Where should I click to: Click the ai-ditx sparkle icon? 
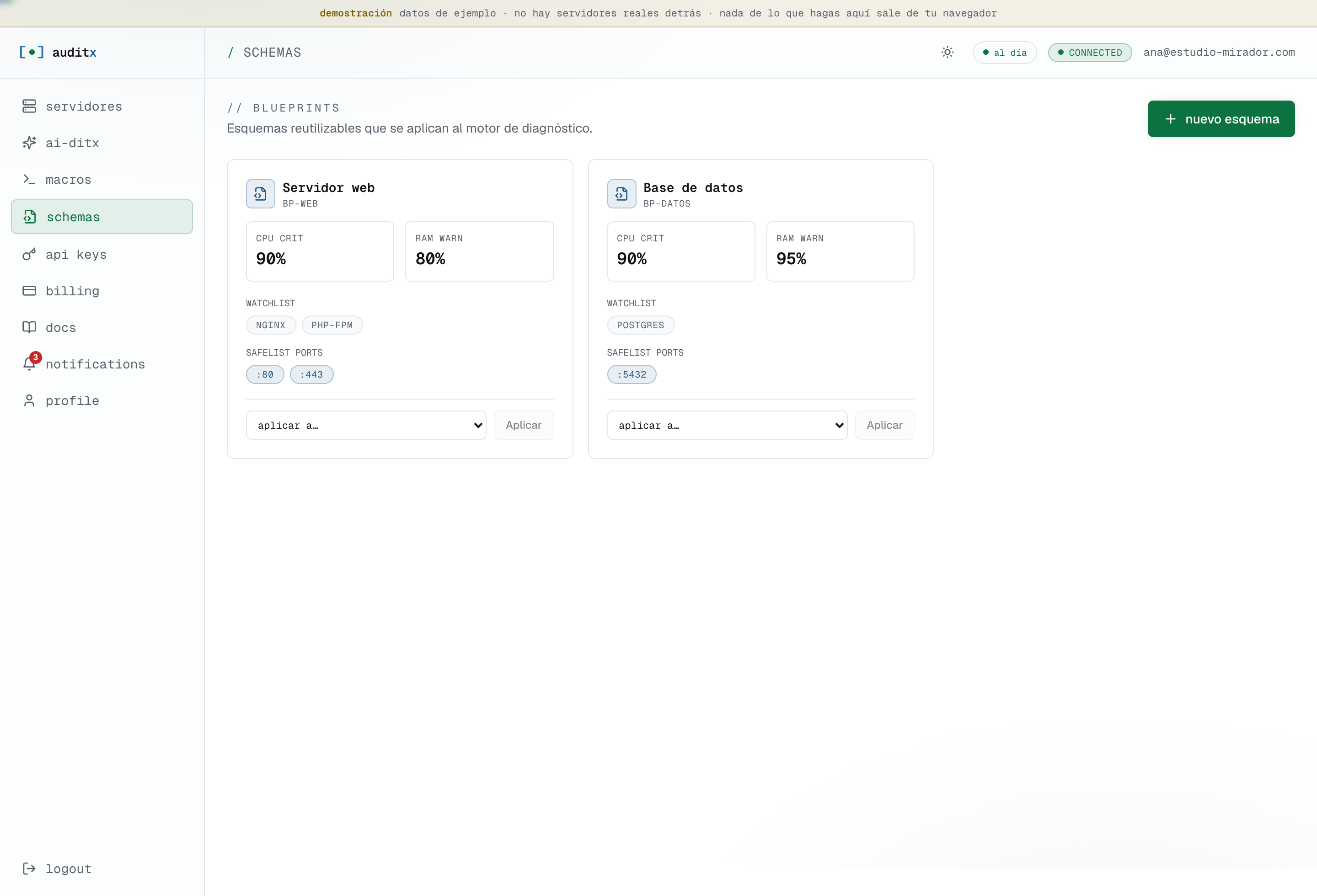click(29, 143)
